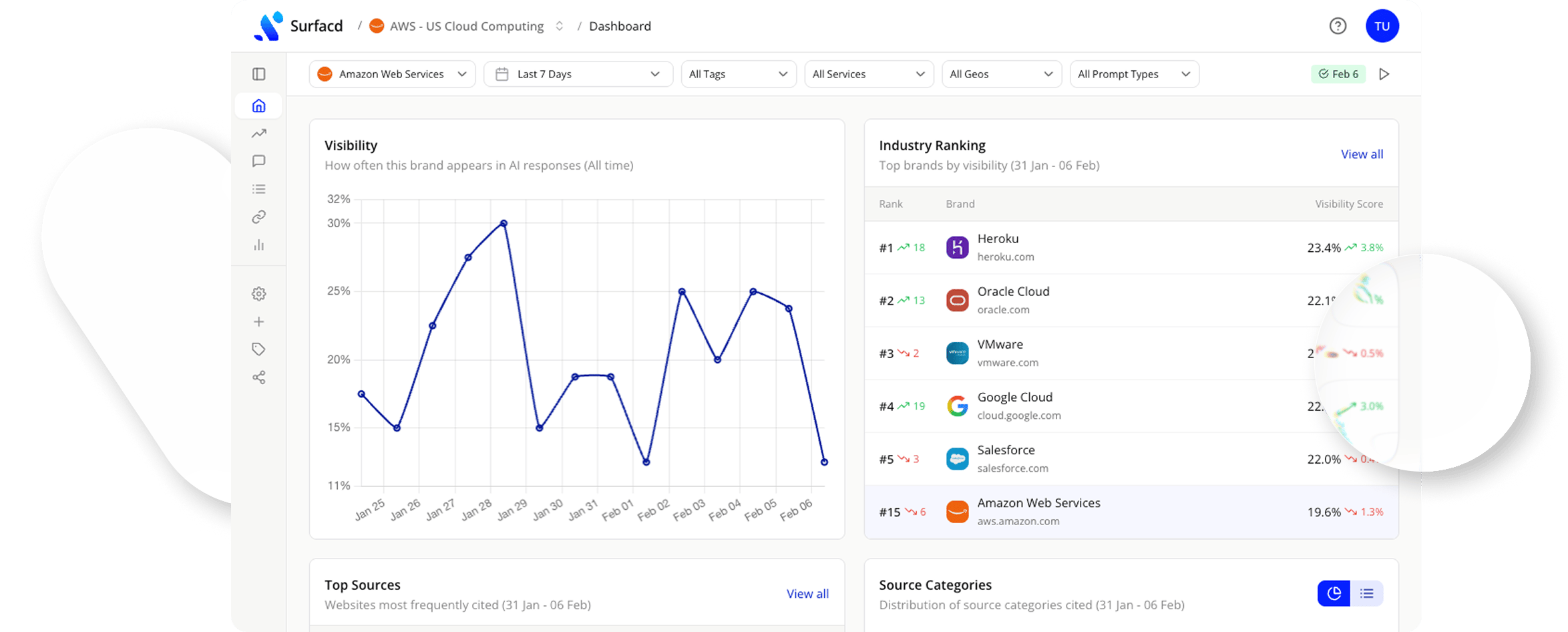
Task: Open the bar chart sidebar icon
Action: [x=258, y=245]
